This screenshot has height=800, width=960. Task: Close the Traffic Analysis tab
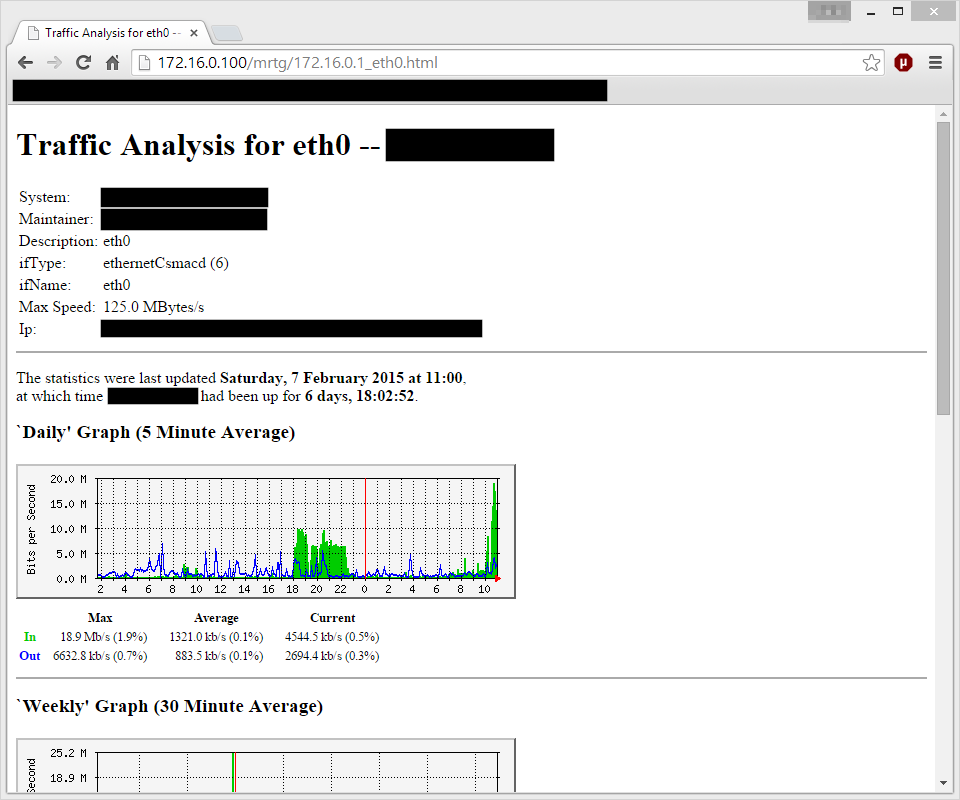click(x=194, y=33)
